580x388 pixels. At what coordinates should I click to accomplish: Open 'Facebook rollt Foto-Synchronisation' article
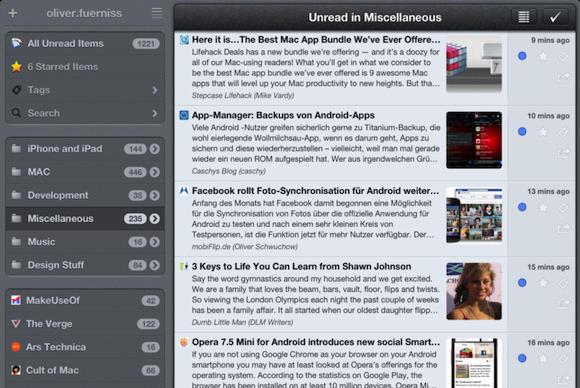(x=315, y=191)
